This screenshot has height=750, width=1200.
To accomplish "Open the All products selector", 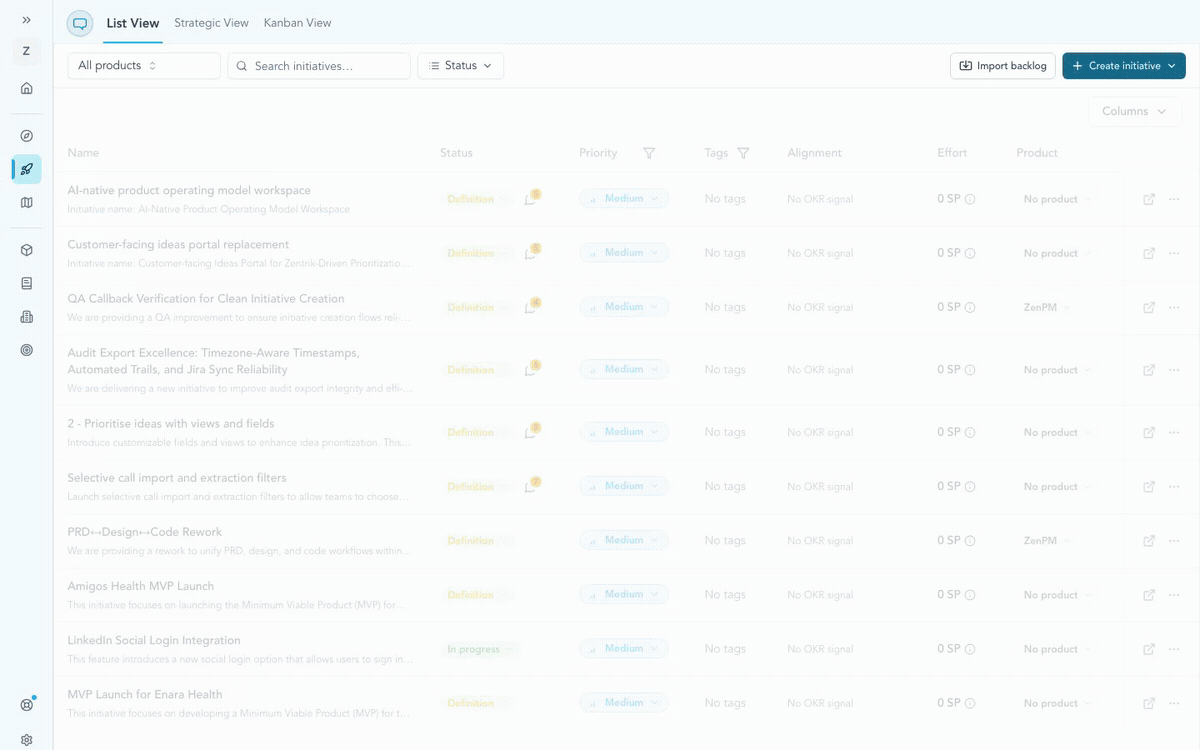I will pos(144,66).
